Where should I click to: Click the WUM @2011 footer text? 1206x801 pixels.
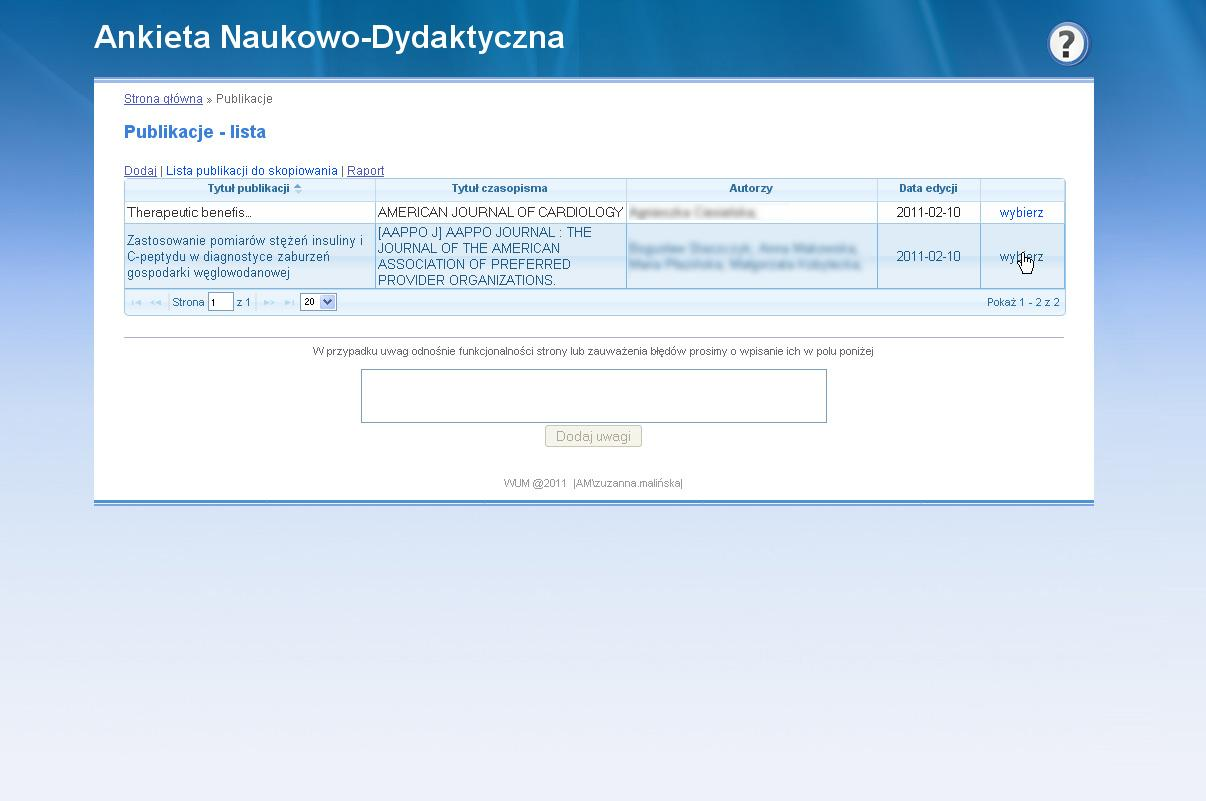(x=535, y=484)
